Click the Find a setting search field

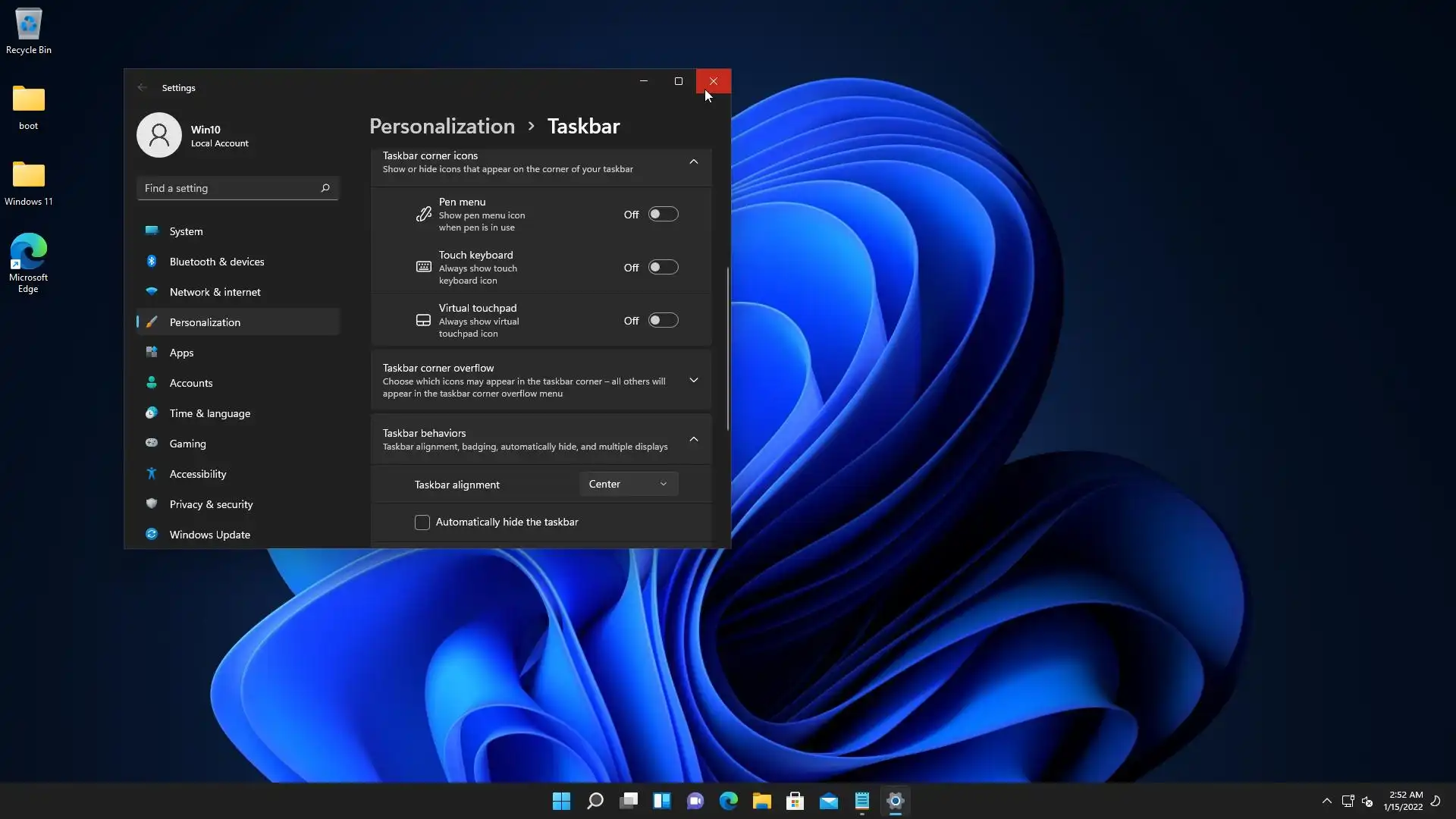click(227, 188)
